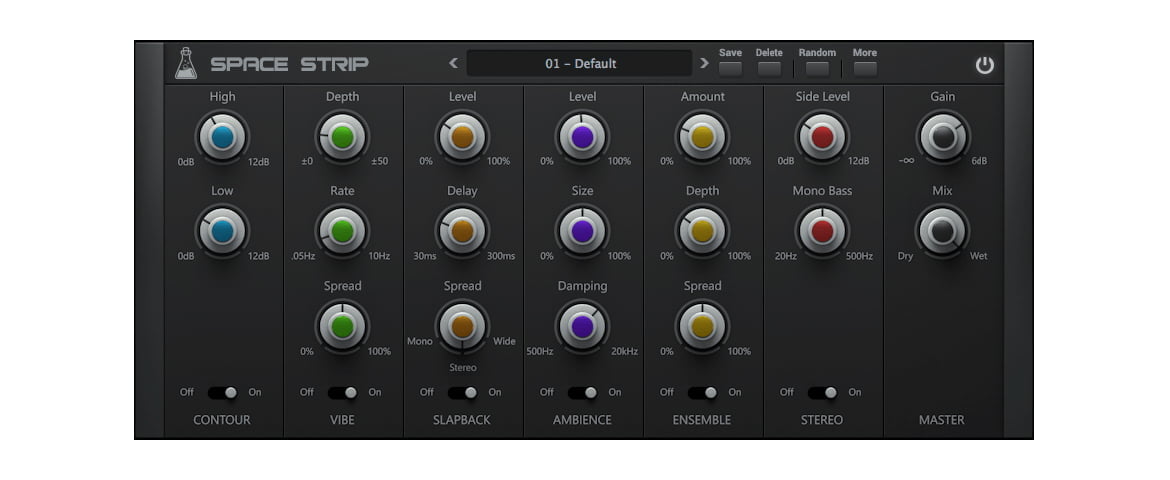
Task: Click the MASTER section label
Action: click(x=942, y=420)
